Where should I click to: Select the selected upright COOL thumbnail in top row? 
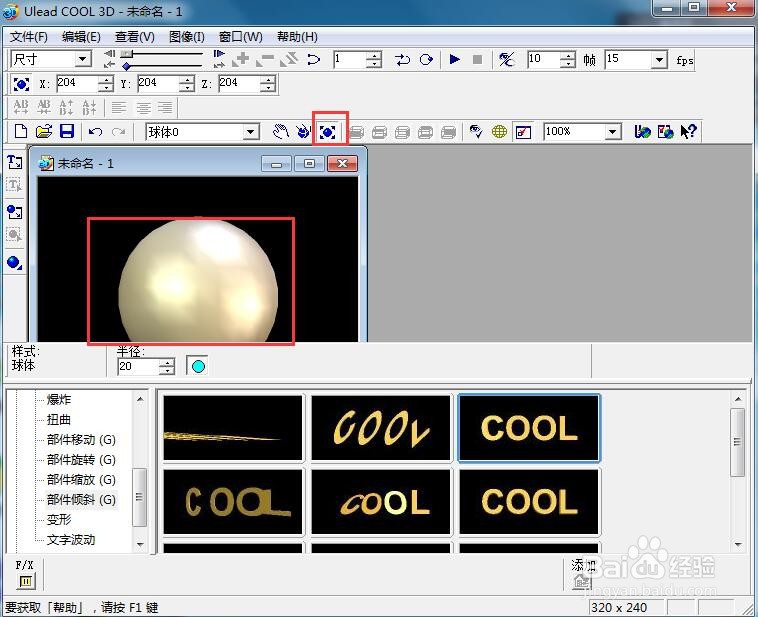click(x=529, y=428)
